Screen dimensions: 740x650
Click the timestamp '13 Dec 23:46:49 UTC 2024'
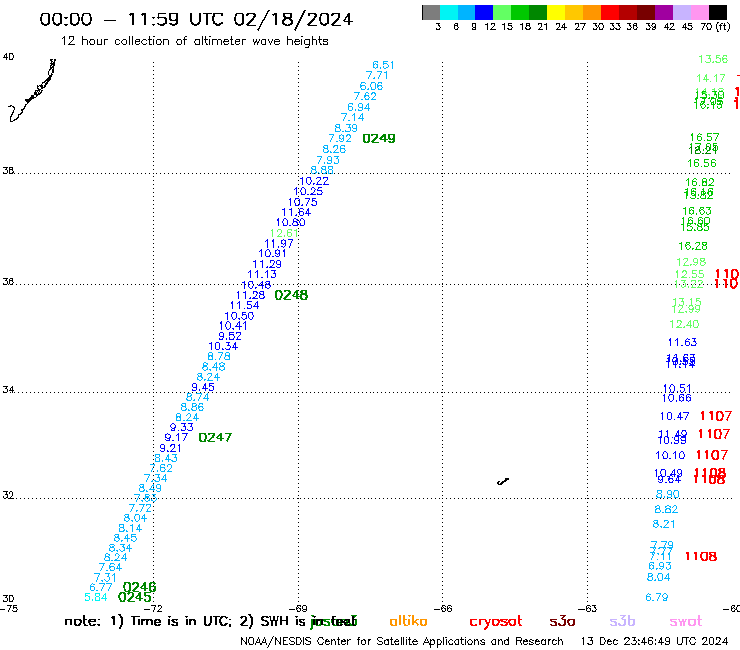point(654,641)
